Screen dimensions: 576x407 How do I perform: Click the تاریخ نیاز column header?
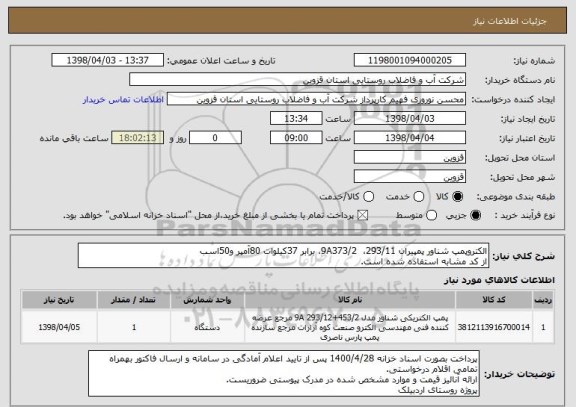pyautogui.click(x=59, y=300)
